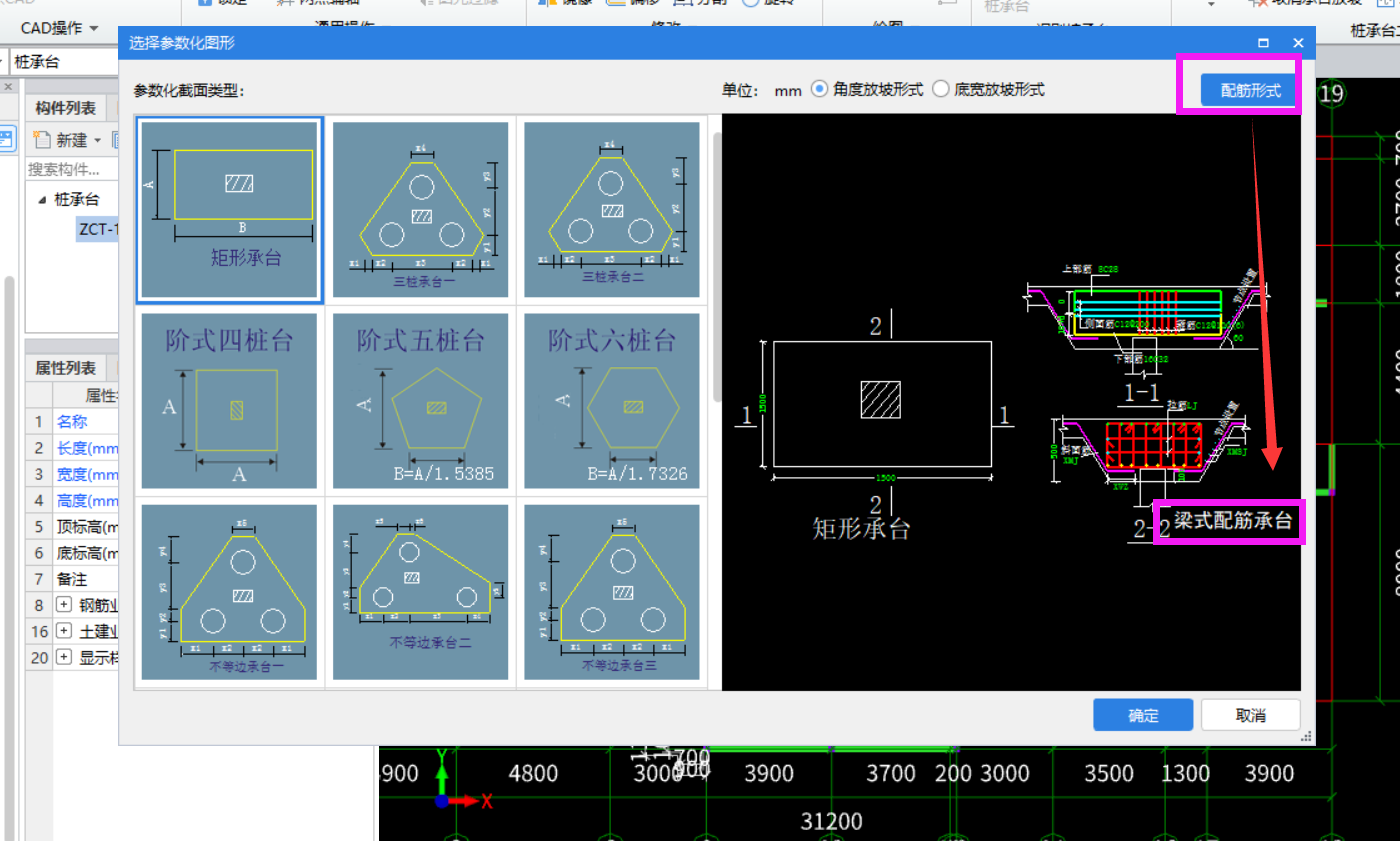The width and height of the screenshot is (1400, 841).
Task: Choose the 不等边承台二 section thumbnail
Action: (420, 592)
